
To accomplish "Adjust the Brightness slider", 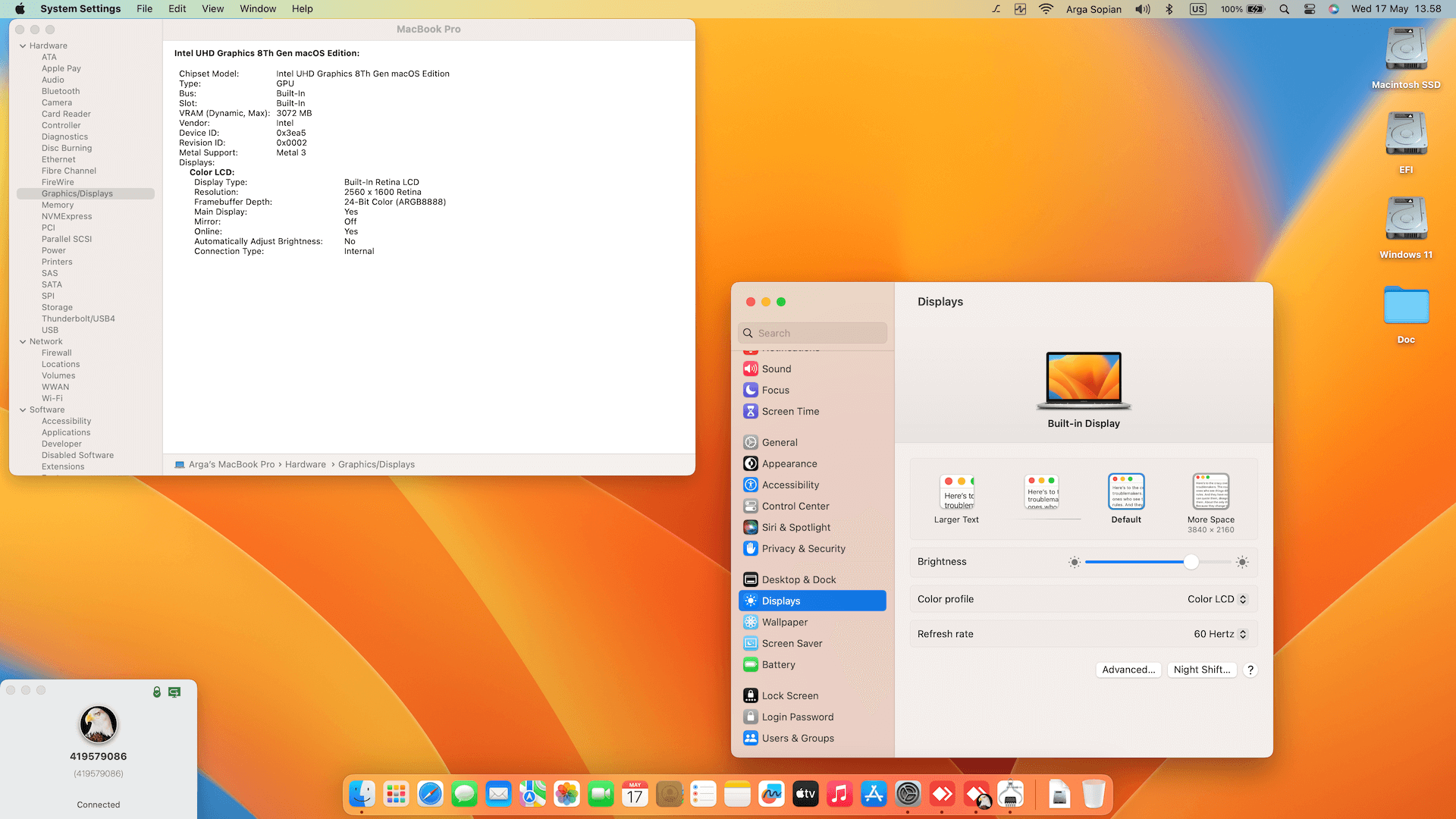I will pyautogui.click(x=1191, y=562).
